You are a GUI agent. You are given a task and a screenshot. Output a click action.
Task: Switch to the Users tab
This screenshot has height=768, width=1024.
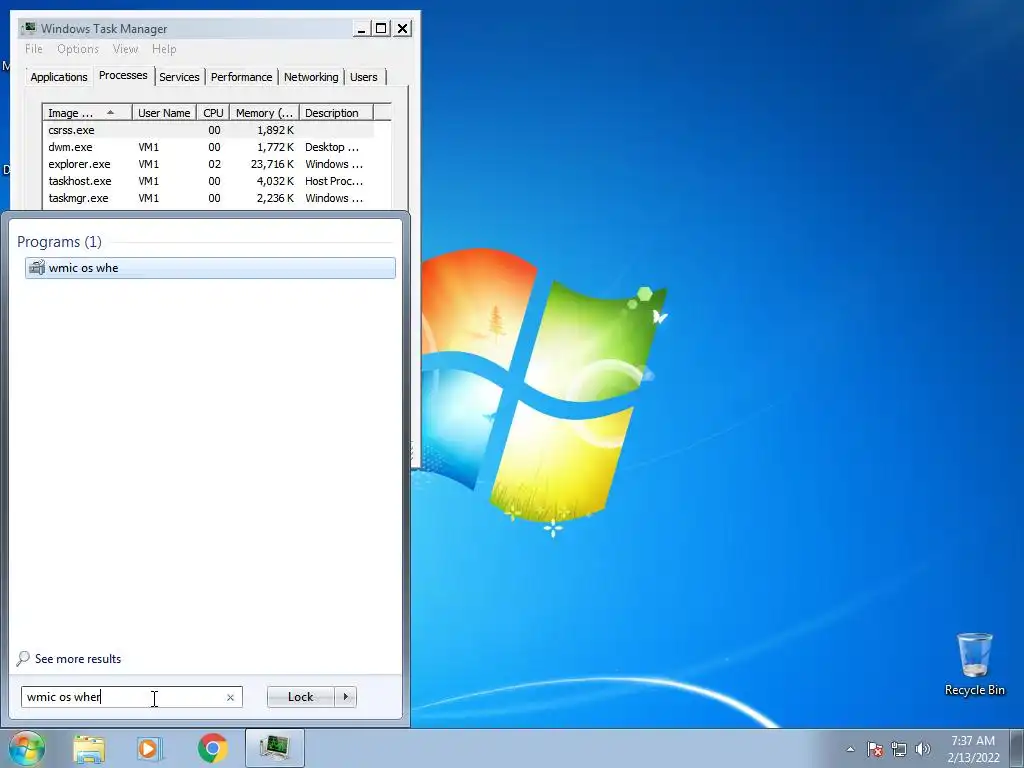pyautogui.click(x=364, y=77)
